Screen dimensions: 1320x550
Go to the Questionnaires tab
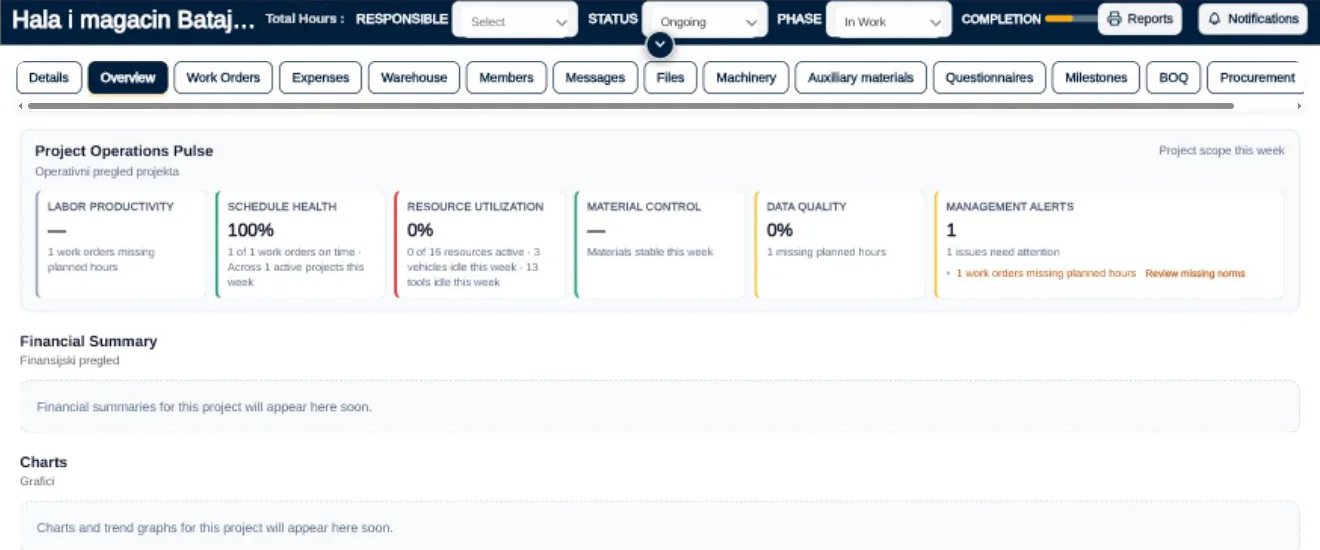[x=989, y=78]
